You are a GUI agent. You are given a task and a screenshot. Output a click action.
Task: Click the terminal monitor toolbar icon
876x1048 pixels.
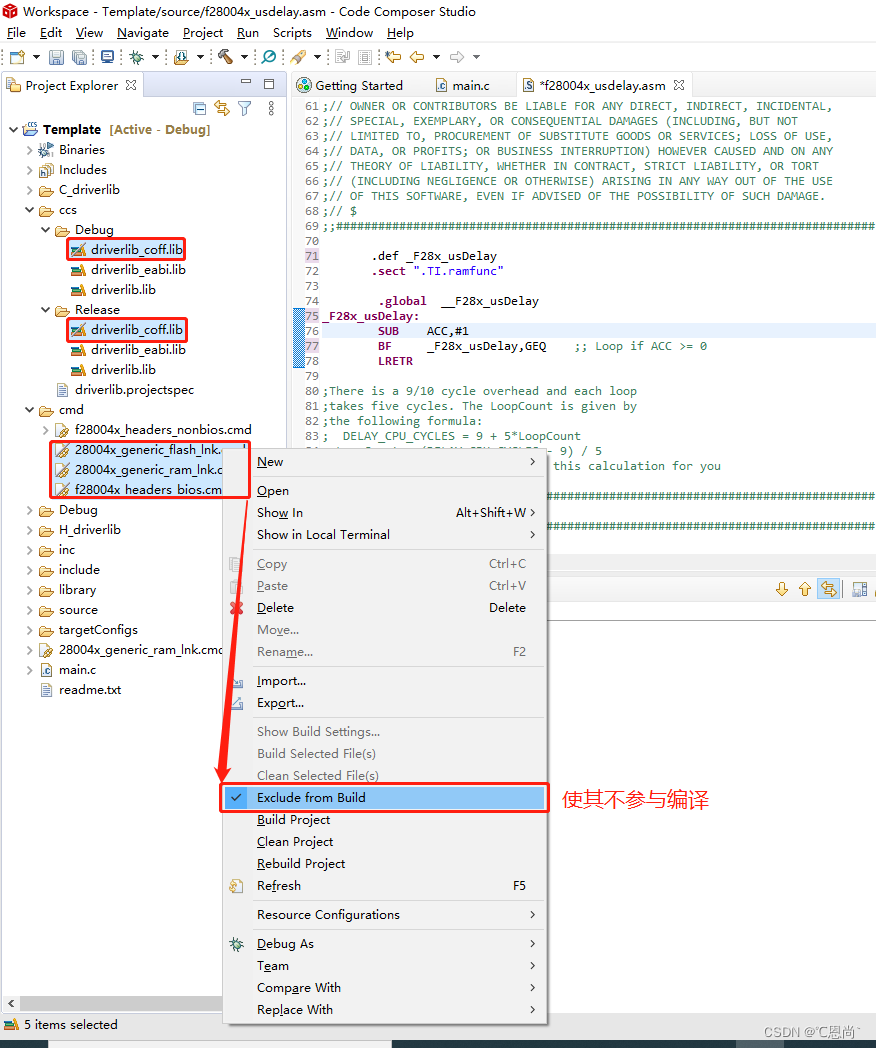point(107,57)
